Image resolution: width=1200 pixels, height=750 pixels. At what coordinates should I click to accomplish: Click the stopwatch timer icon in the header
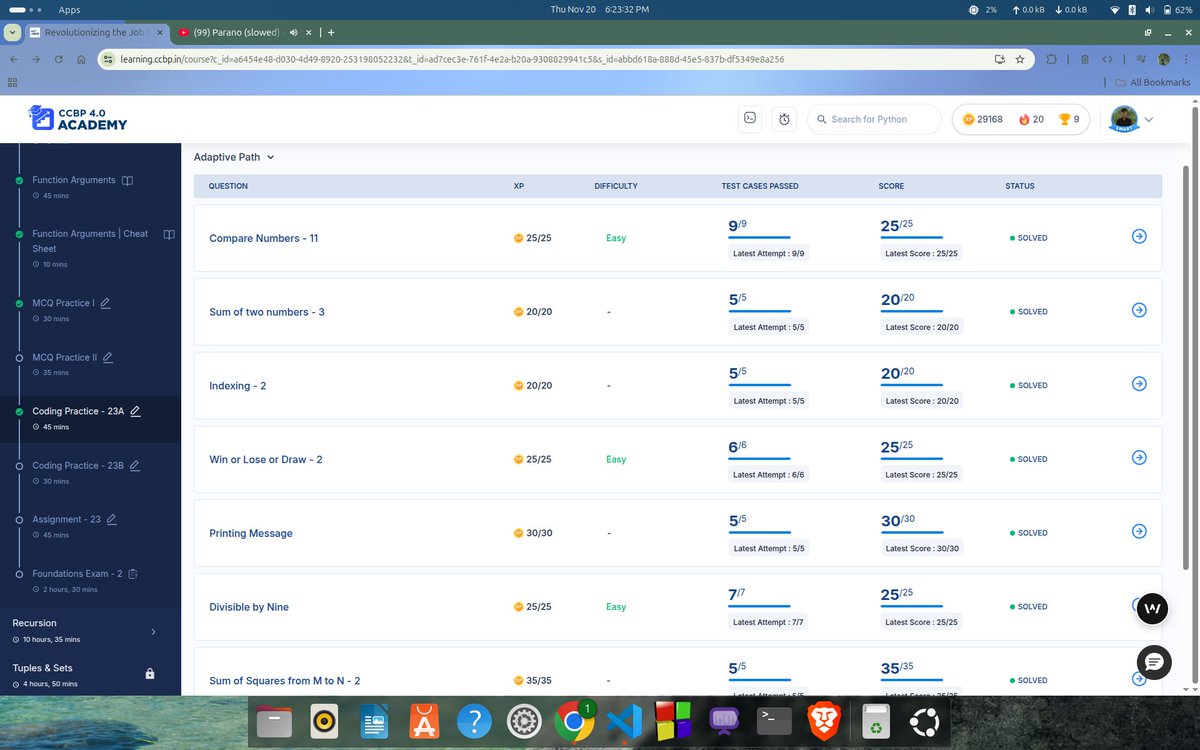point(784,118)
